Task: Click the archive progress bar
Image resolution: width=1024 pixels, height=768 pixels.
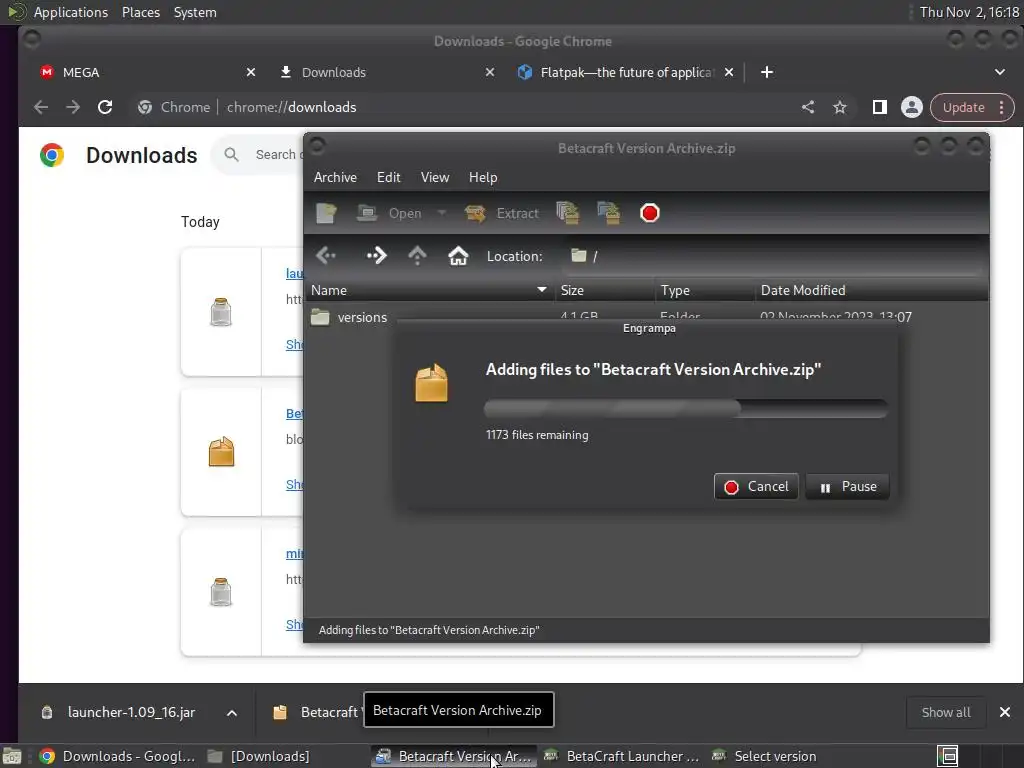Action: click(x=686, y=409)
